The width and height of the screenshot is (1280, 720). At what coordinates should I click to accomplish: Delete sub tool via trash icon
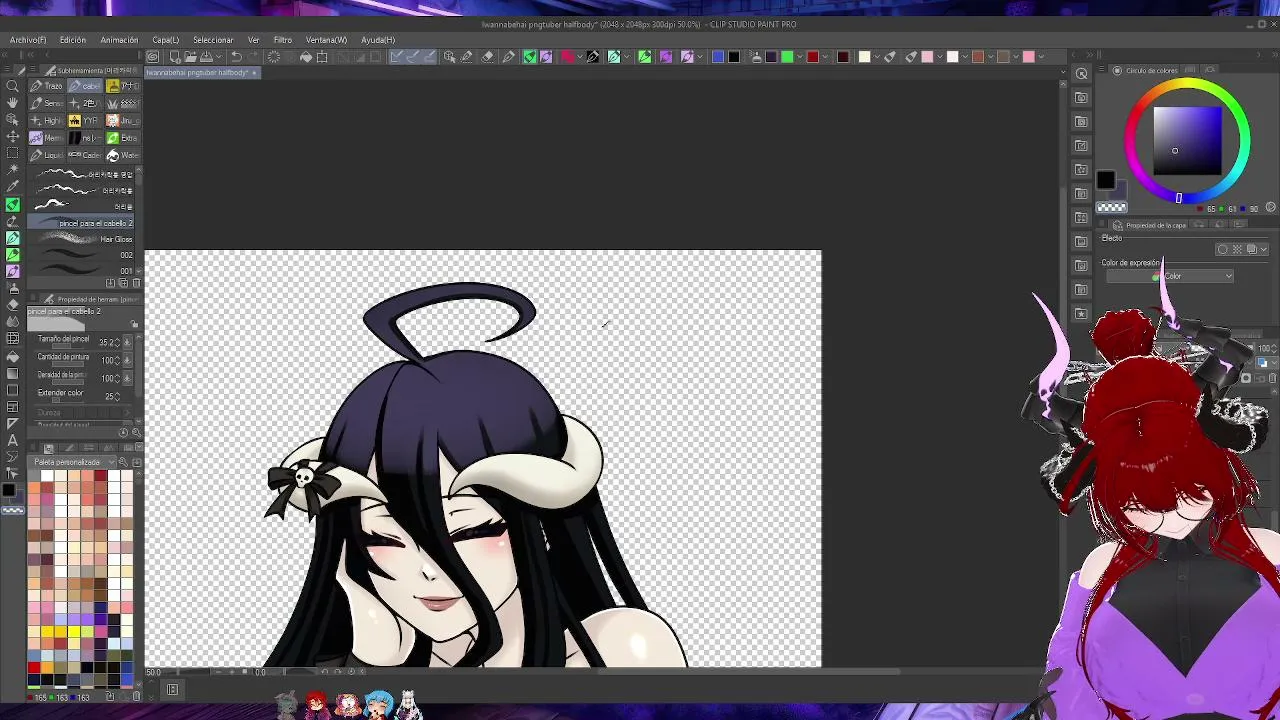pos(137,283)
